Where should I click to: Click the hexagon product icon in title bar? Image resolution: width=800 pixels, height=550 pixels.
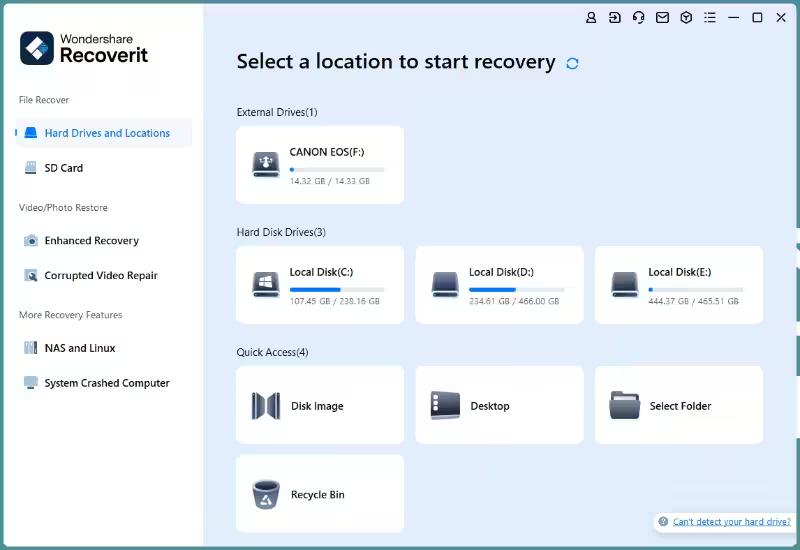click(686, 18)
